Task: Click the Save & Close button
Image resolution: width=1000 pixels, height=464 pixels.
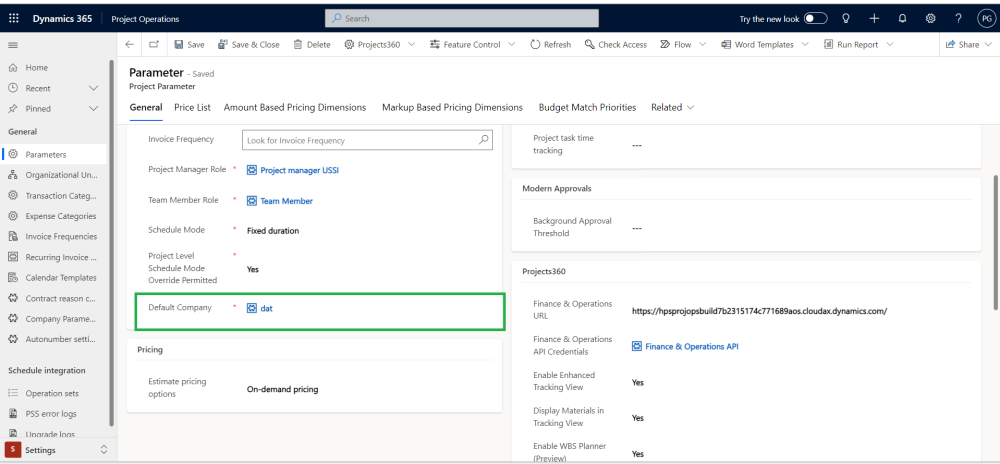Action: (x=249, y=45)
